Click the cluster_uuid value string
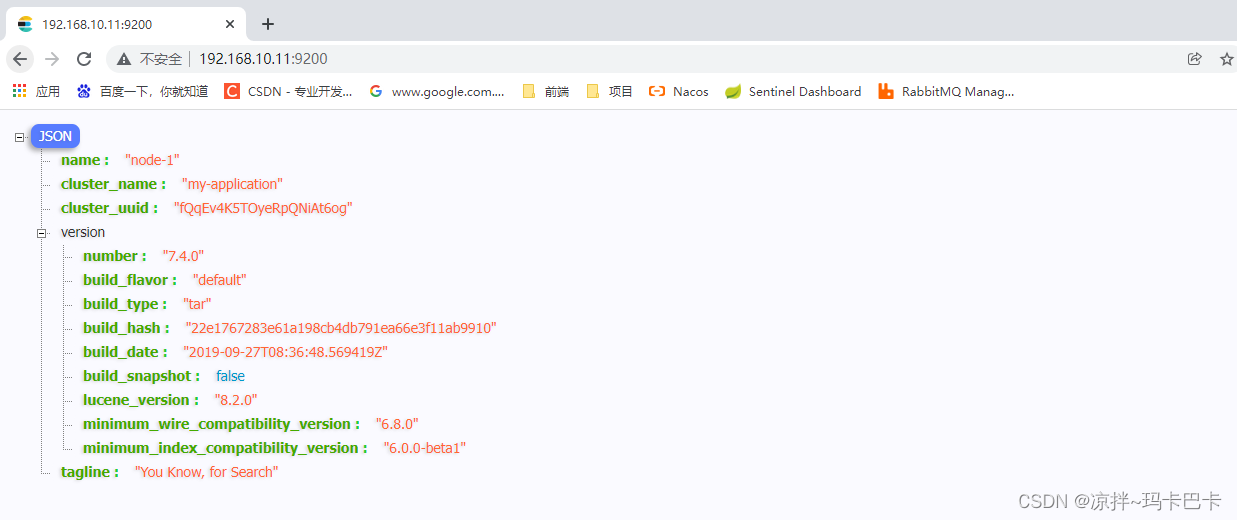 pos(263,208)
